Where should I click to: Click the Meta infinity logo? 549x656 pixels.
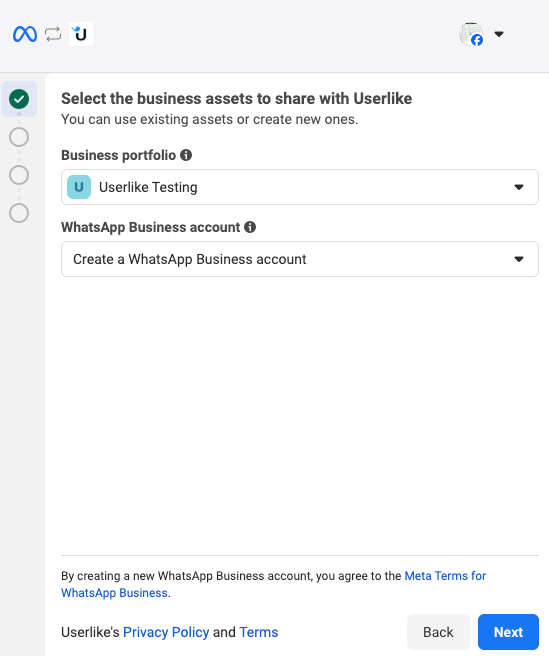(x=25, y=34)
